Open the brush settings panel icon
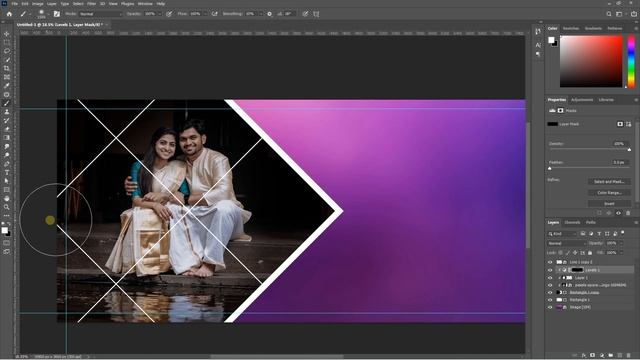The width and height of the screenshot is (640, 360). point(57,14)
